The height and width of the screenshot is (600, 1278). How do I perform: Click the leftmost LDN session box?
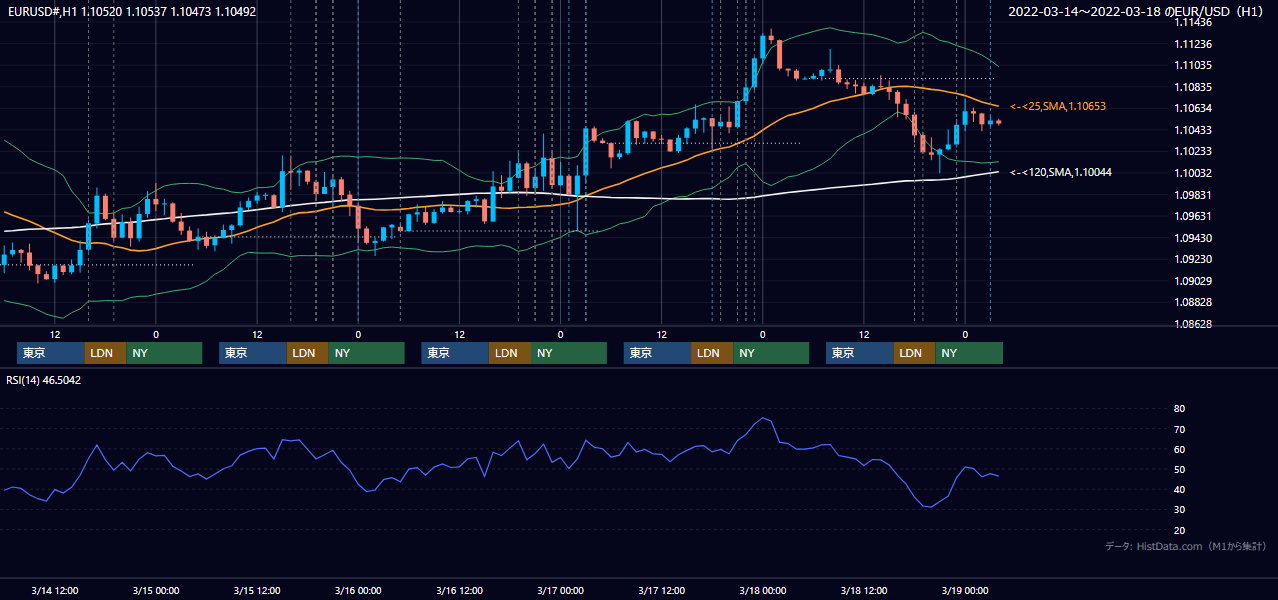(105, 353)
